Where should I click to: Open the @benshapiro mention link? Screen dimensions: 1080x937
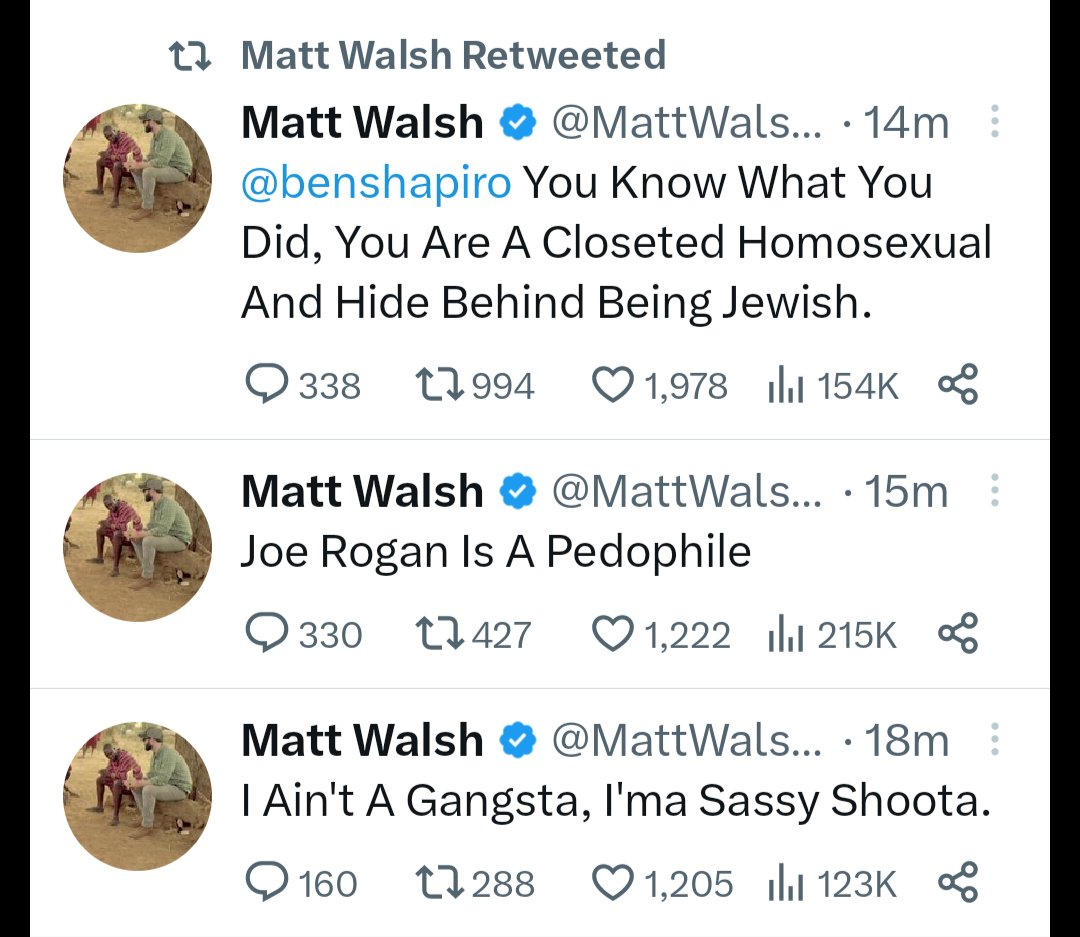tap(376, 183)
